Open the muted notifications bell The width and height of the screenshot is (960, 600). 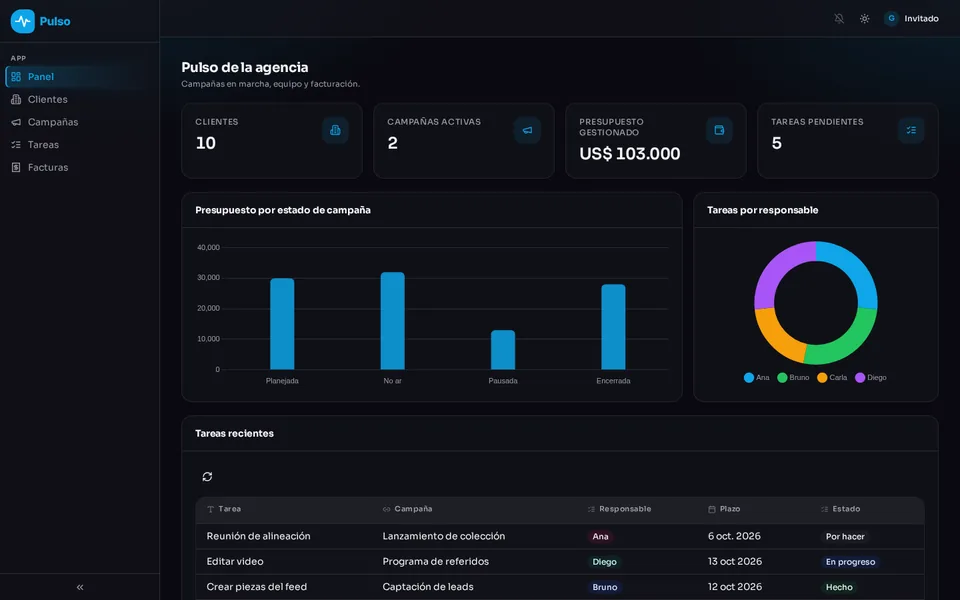pos(839,19)
